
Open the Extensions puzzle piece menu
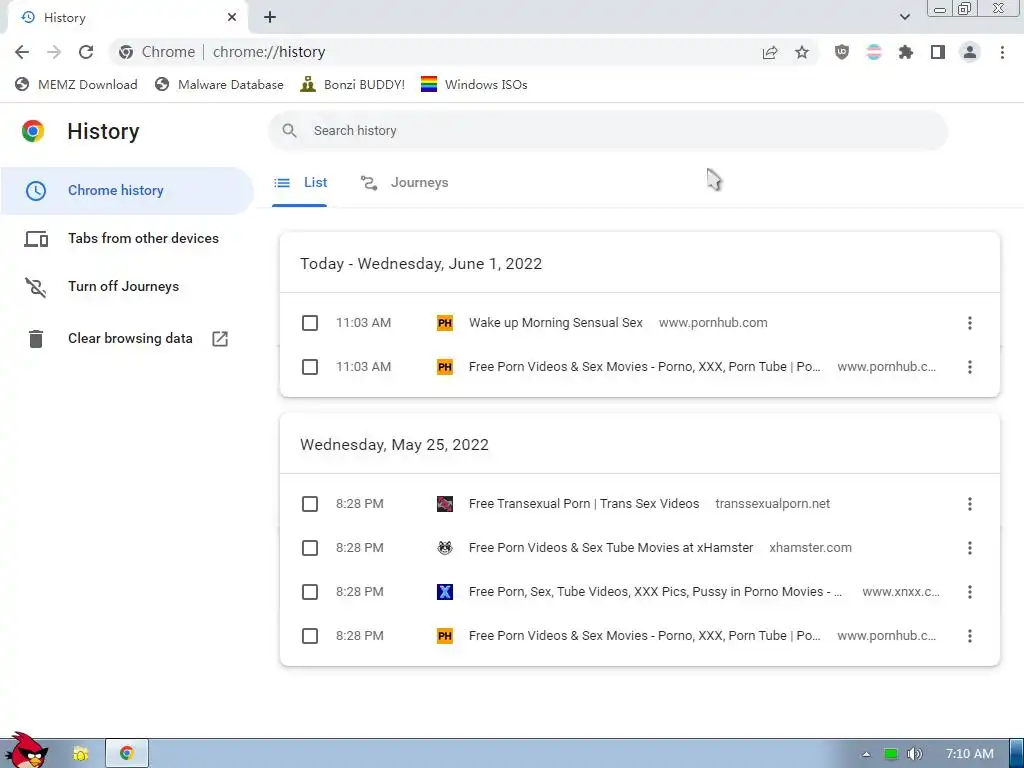click(x=906, y=52)
